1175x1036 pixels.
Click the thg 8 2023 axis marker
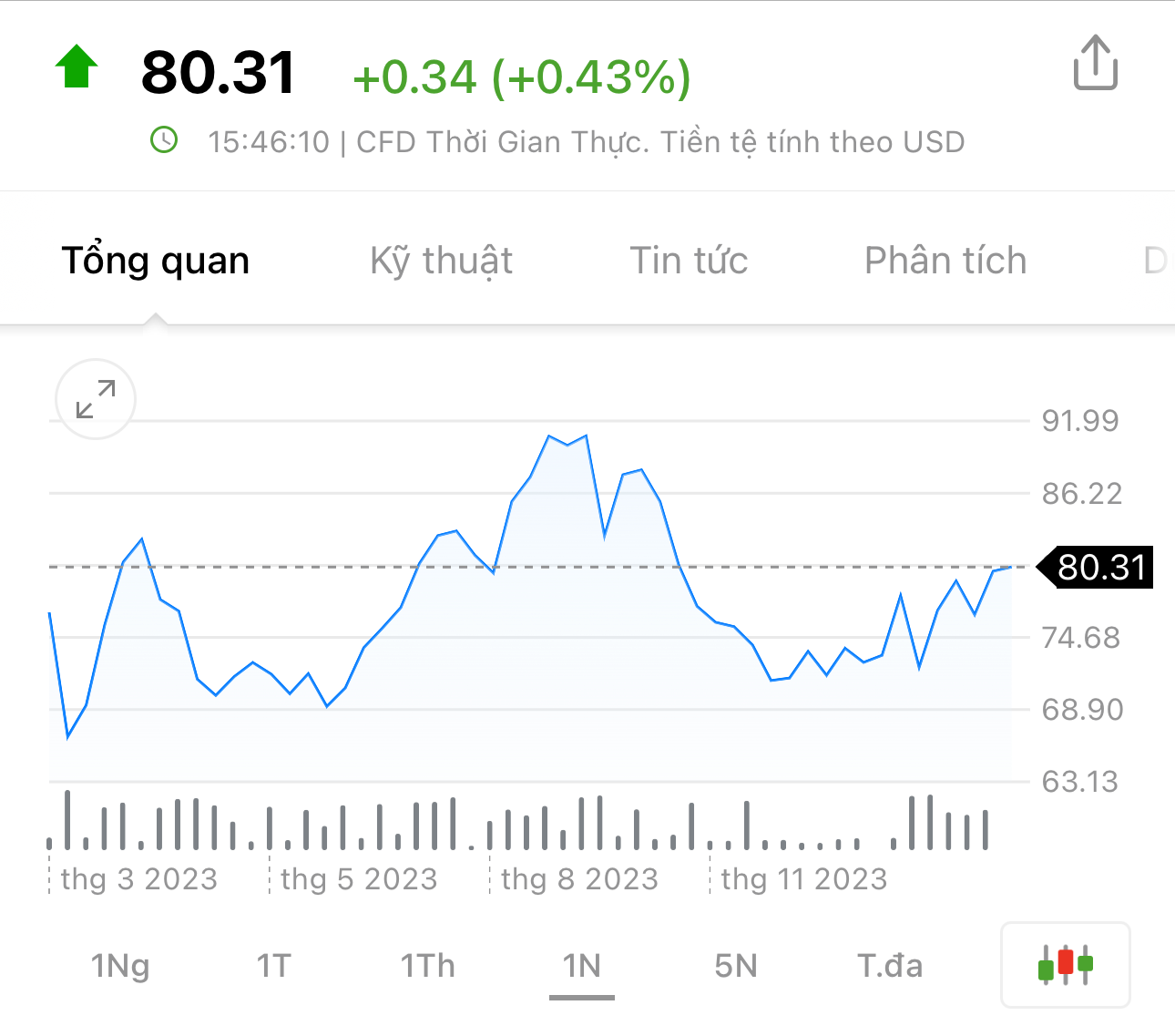pos(579,879)
